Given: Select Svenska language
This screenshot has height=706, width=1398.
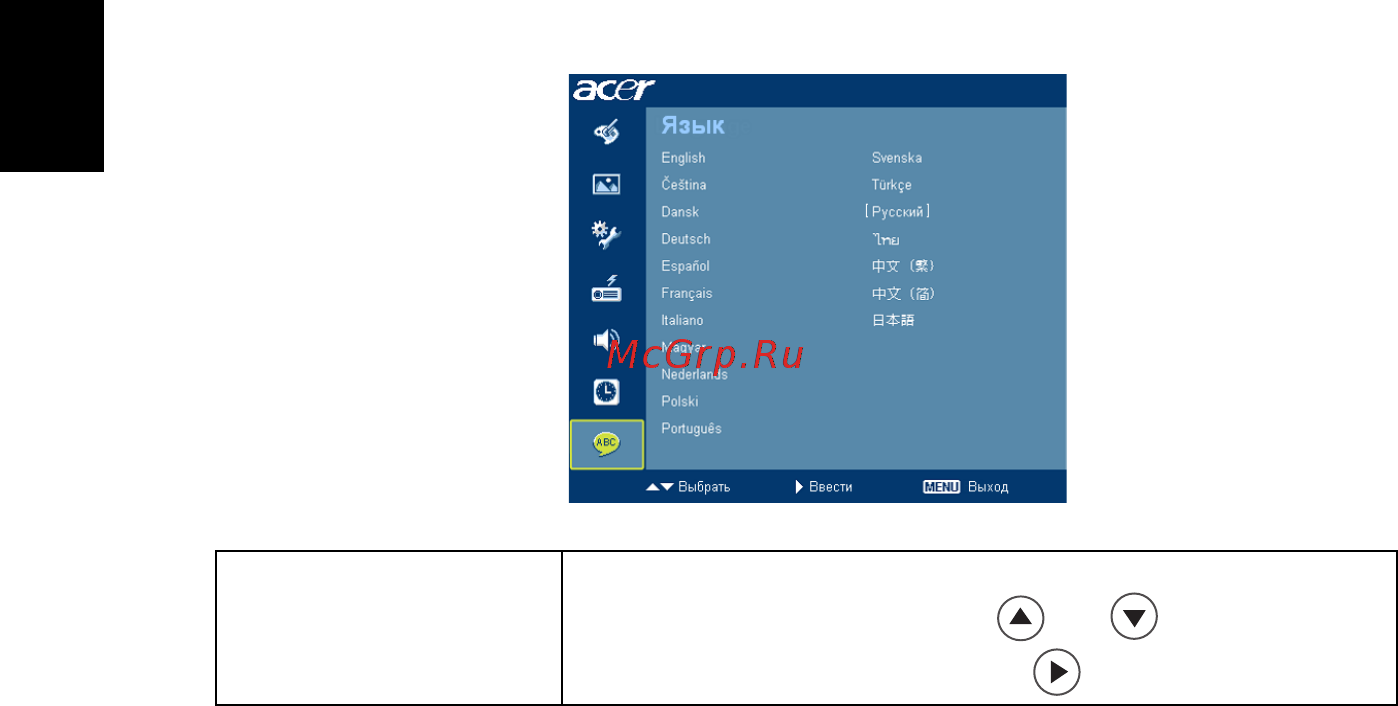Looking at the screenshot, I should point(897,158).
